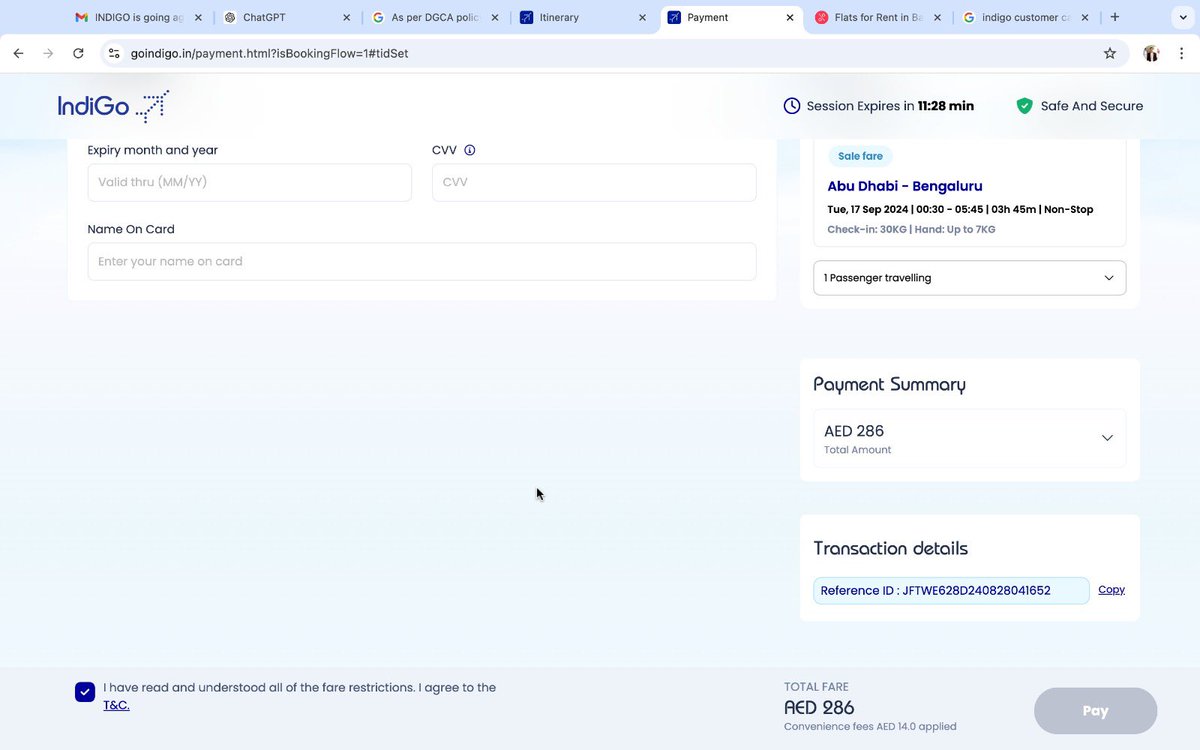Click the browser back arrow
Screen dimensions: 1200x750
click(18, 53)
